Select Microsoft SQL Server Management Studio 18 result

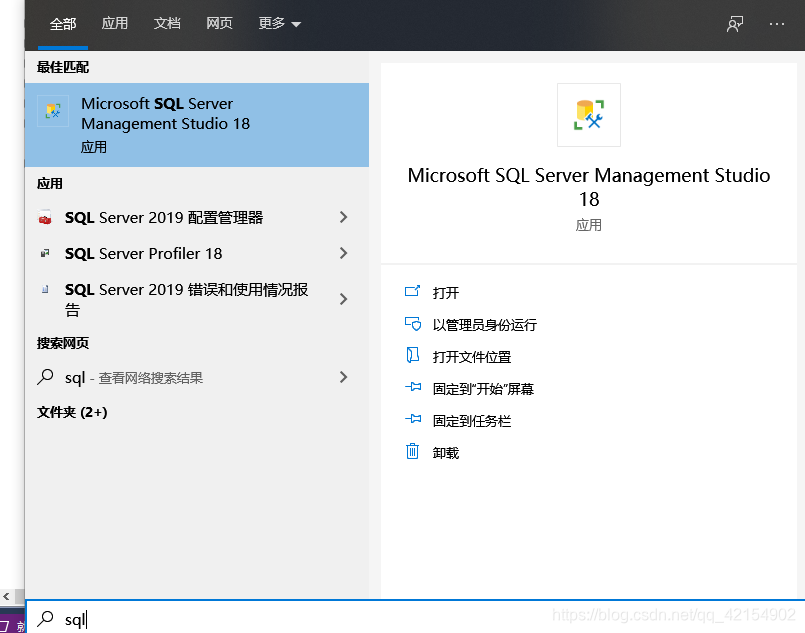tap(197, 125)
